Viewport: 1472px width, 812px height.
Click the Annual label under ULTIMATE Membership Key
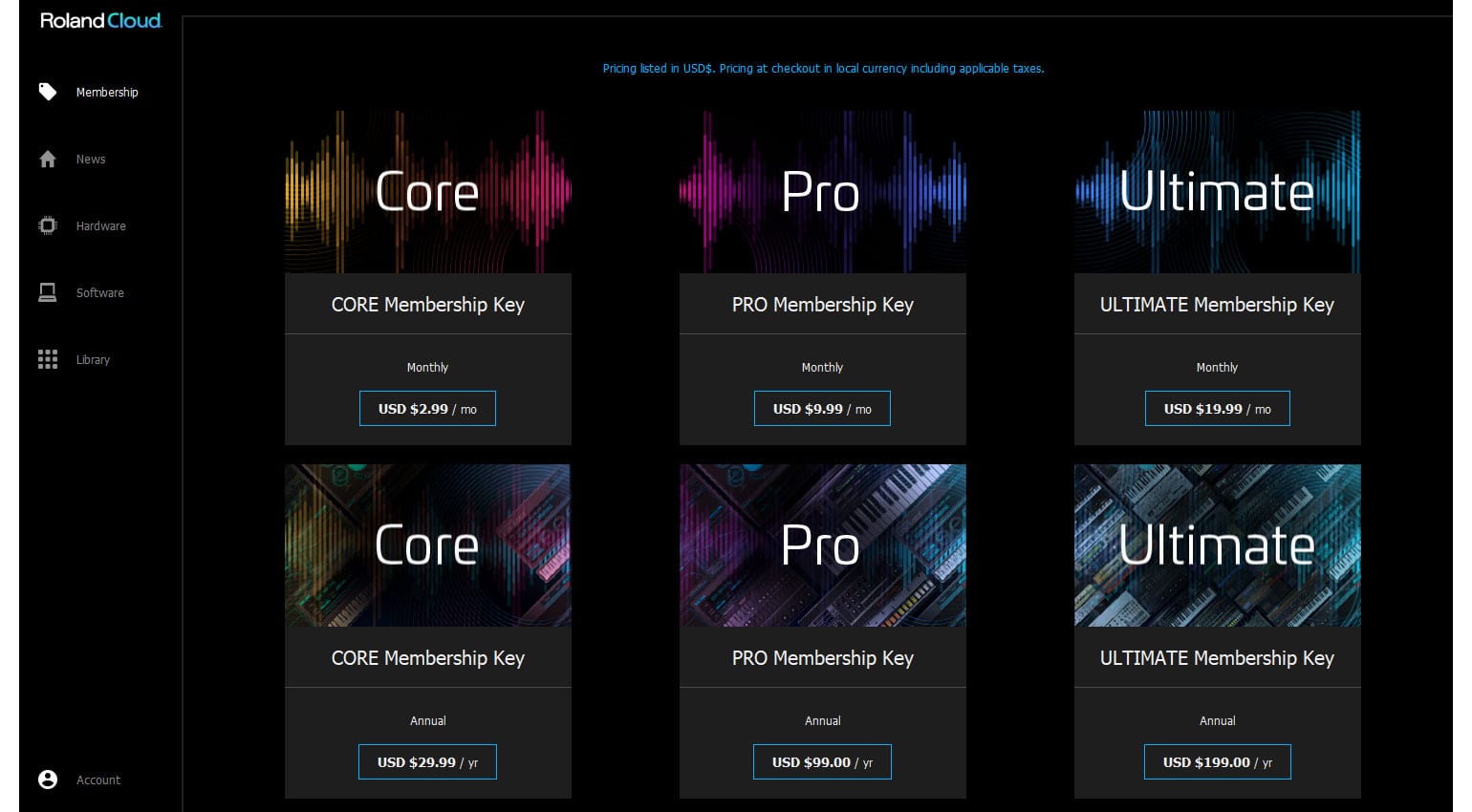click(x=1218, y=721)
